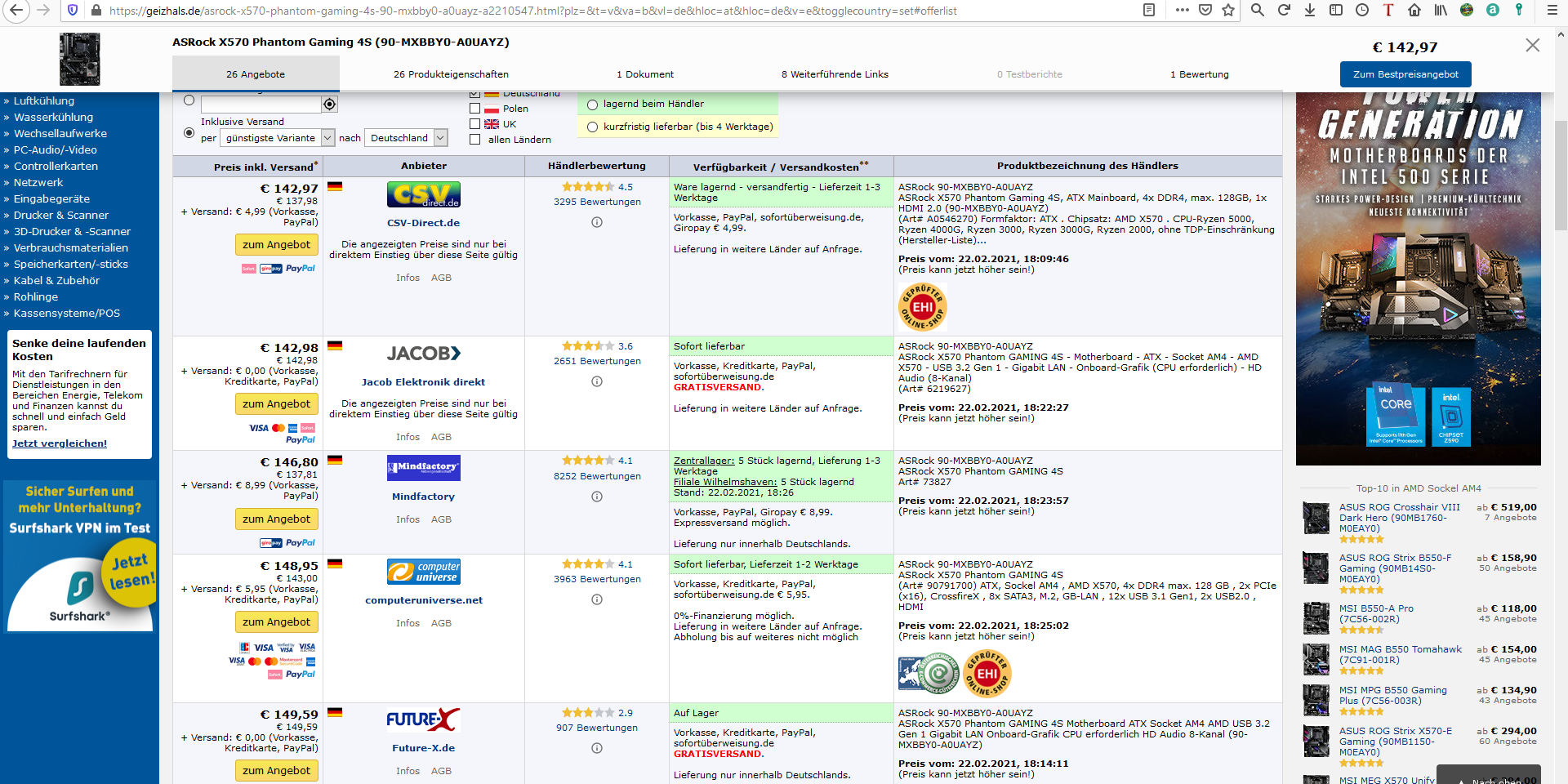Open the Zentrallager link in Mindfactory availability
The image size is (1568, 784).
(703, 461)
